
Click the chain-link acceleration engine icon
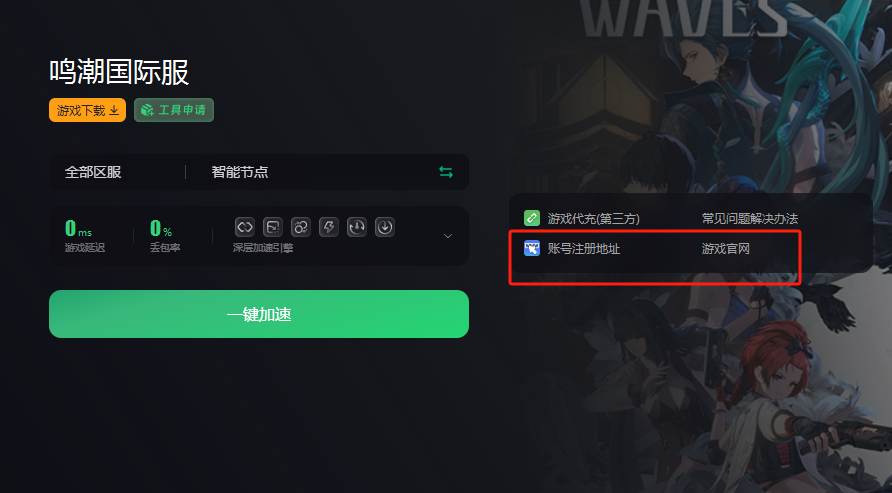tap(245, 227)
